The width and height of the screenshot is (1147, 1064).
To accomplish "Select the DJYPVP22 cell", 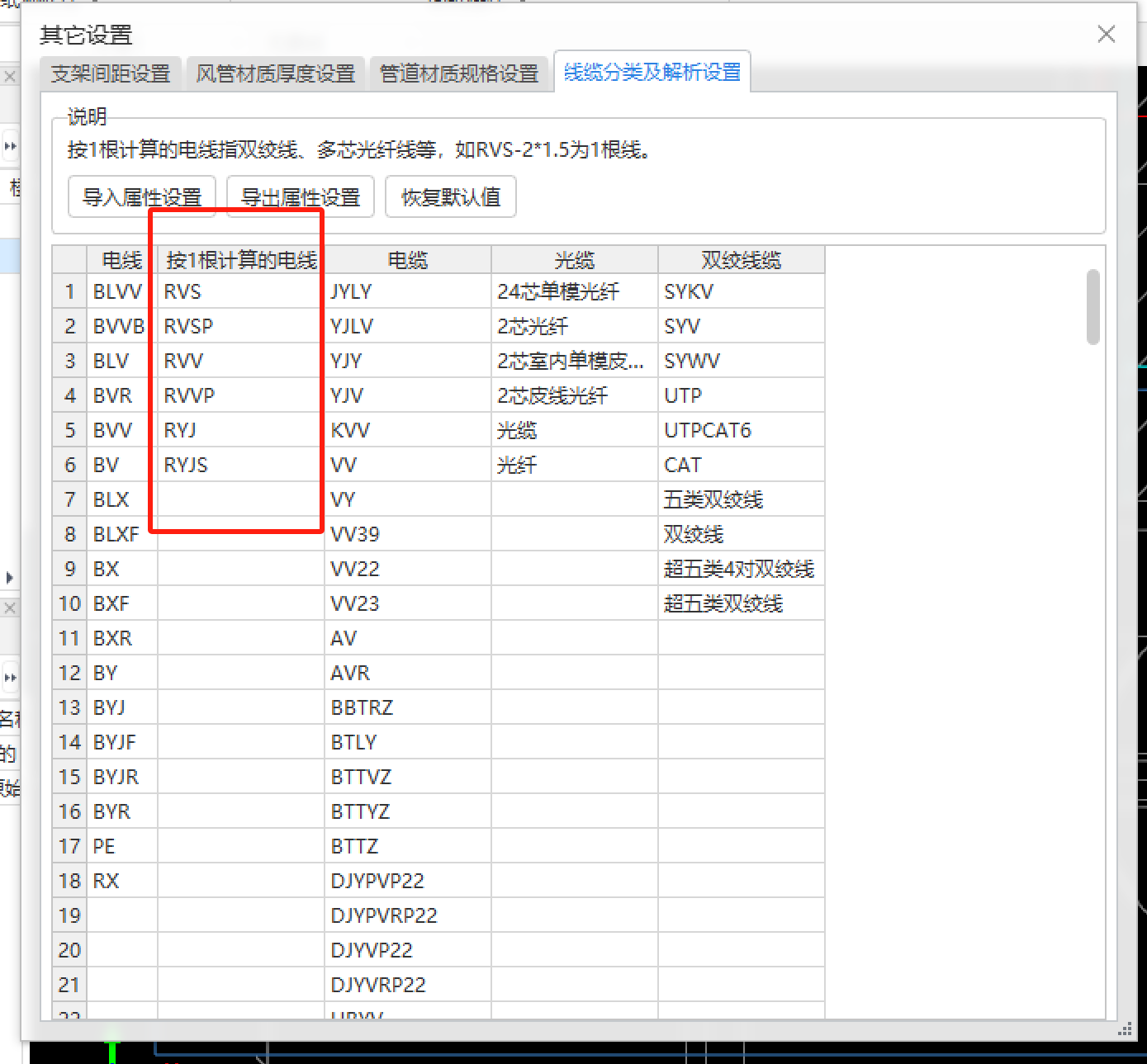I will [408, 881].
